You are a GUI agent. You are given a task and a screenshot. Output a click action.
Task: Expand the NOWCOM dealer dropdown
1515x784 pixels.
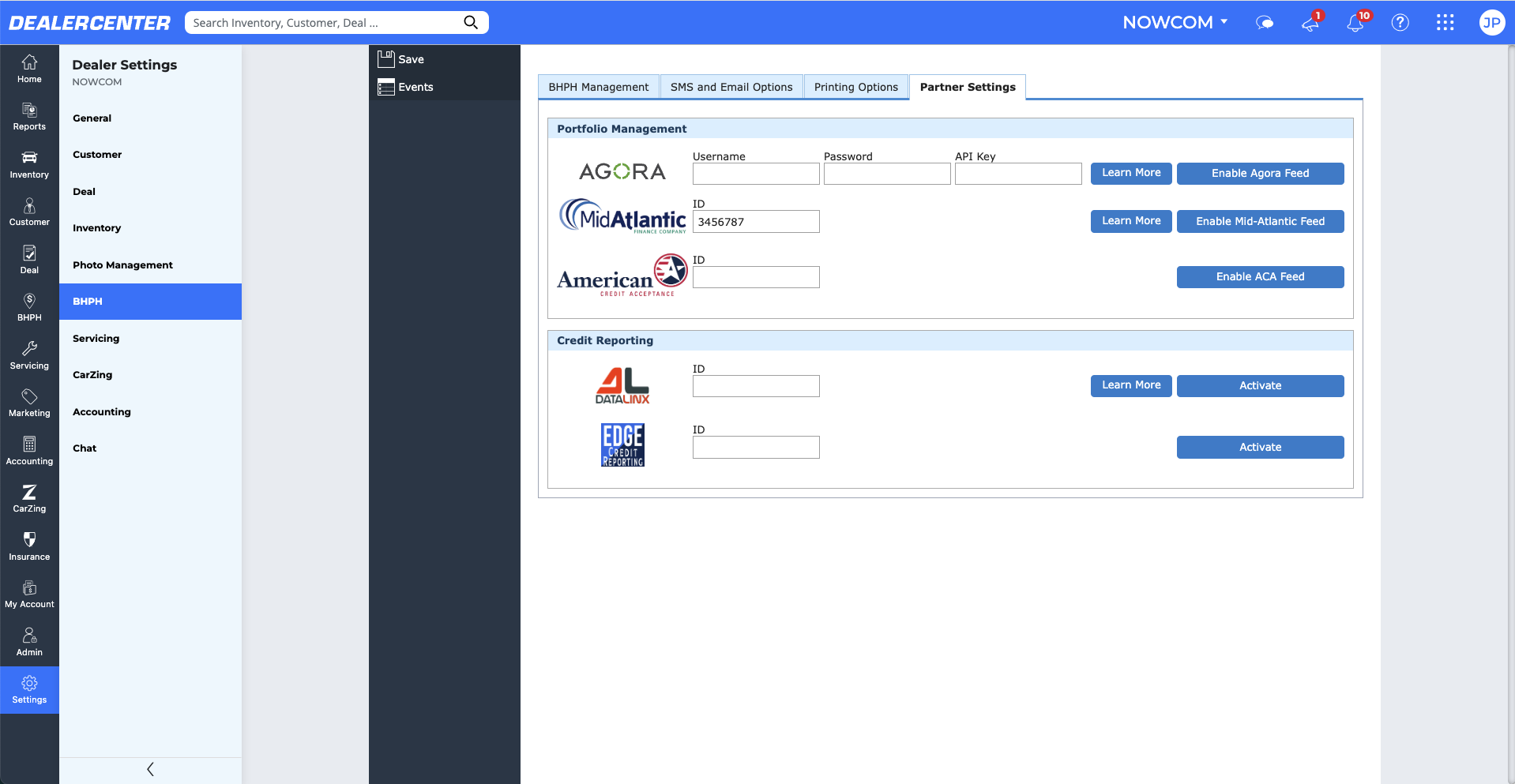[x=1175, y=22]
